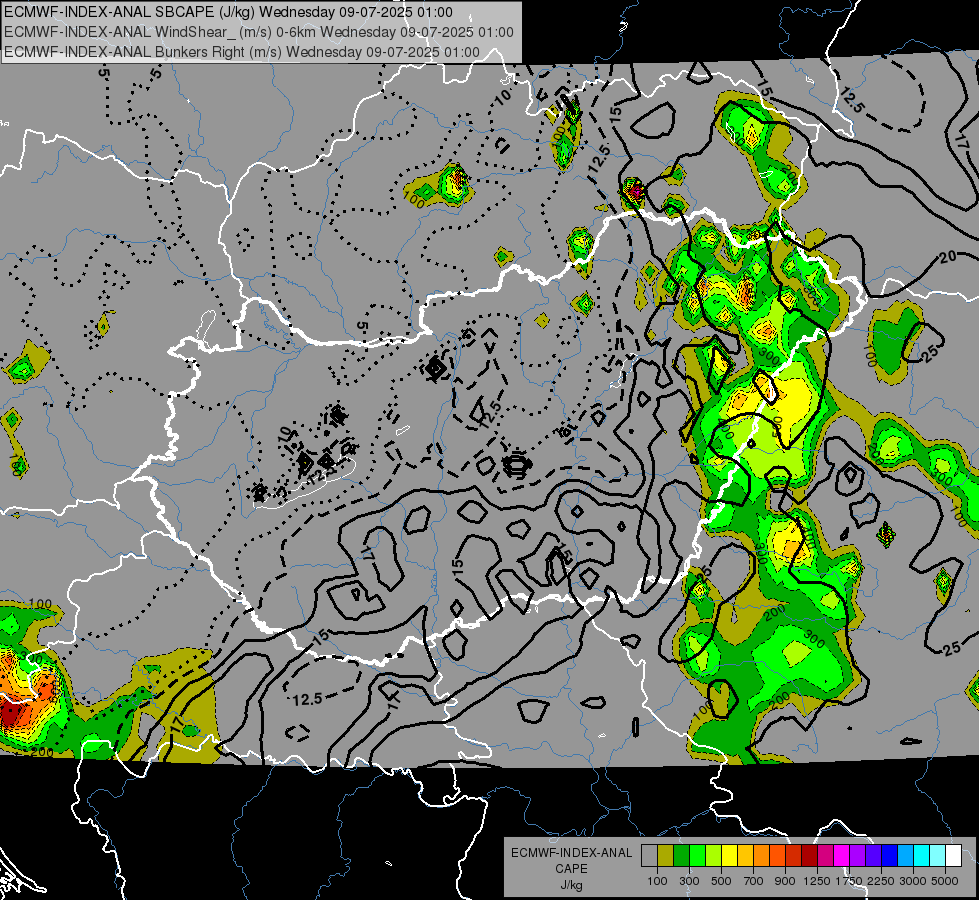The image size is (979, 900).
Task: Select the orange-red swatch left of 900
Action: click(777, 856)
